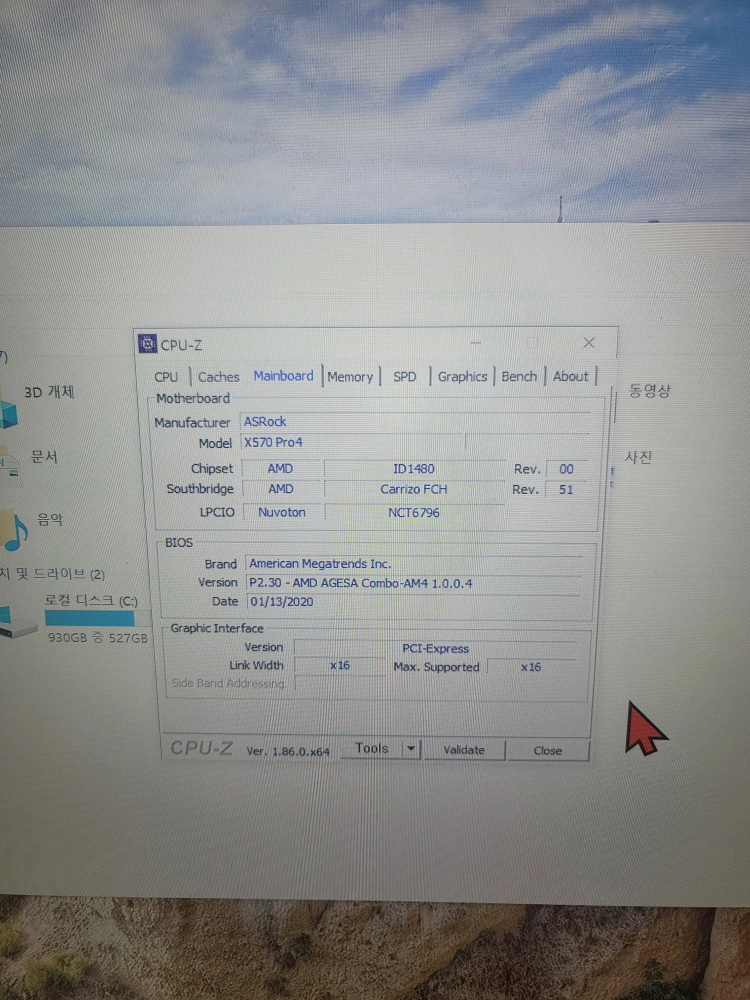Screen dimensions: 750x1000
Task: Expand the Tools dropdown arrow
Action: pyautogui.click(x=411, y=749)
